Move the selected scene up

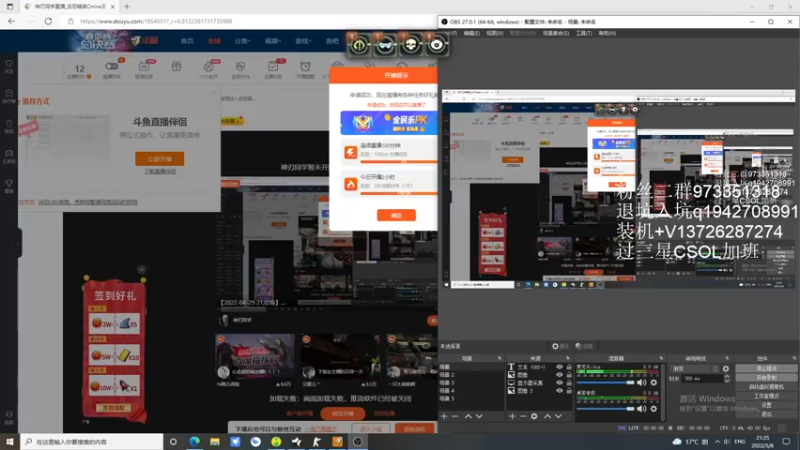point(468,416)
